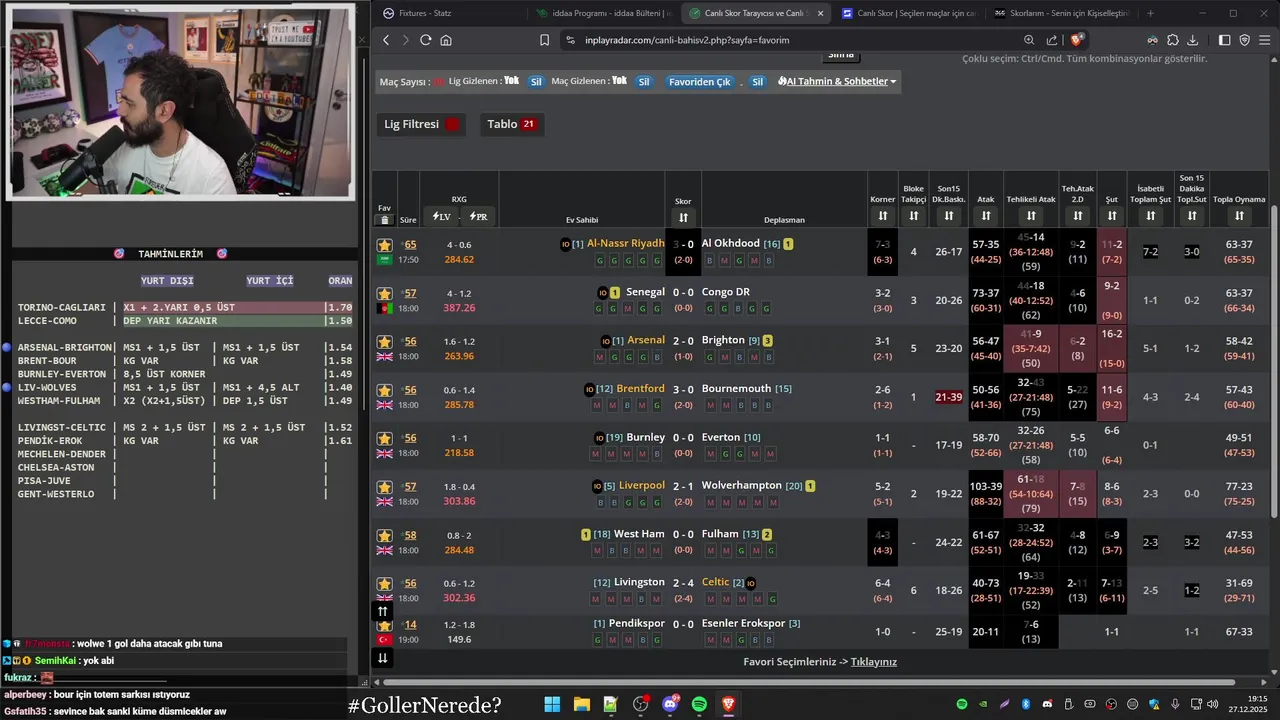Bookmark this page
This screenshot has width=1280, height=720.
tap(544, 40)
